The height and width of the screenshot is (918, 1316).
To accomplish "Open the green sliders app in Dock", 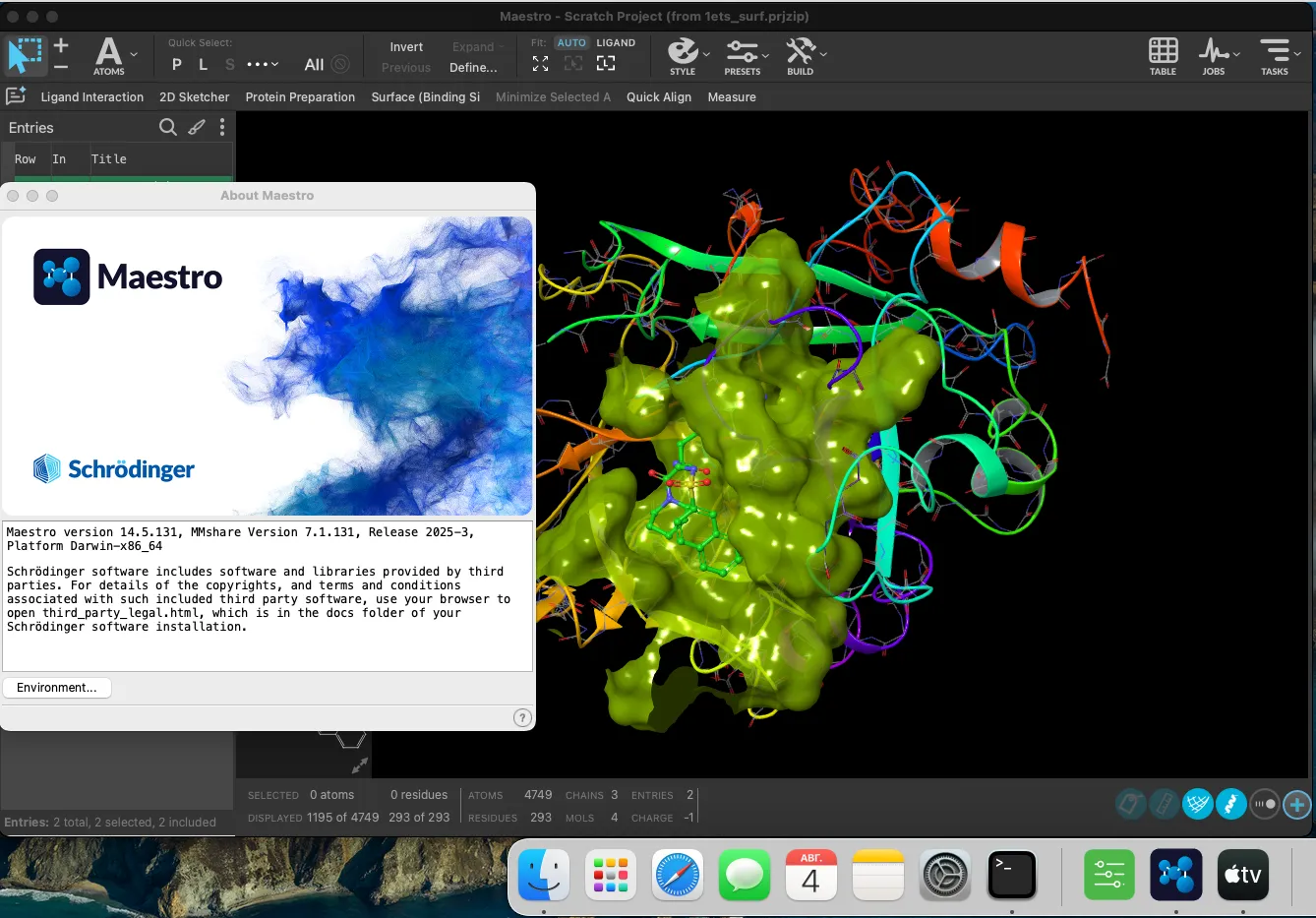I will pos(1109,875).
